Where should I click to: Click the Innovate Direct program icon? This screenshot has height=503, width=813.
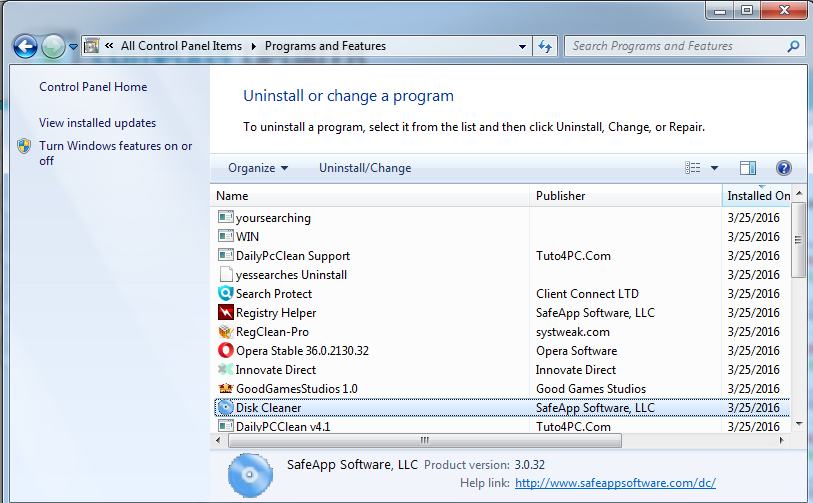click(225, 370)
